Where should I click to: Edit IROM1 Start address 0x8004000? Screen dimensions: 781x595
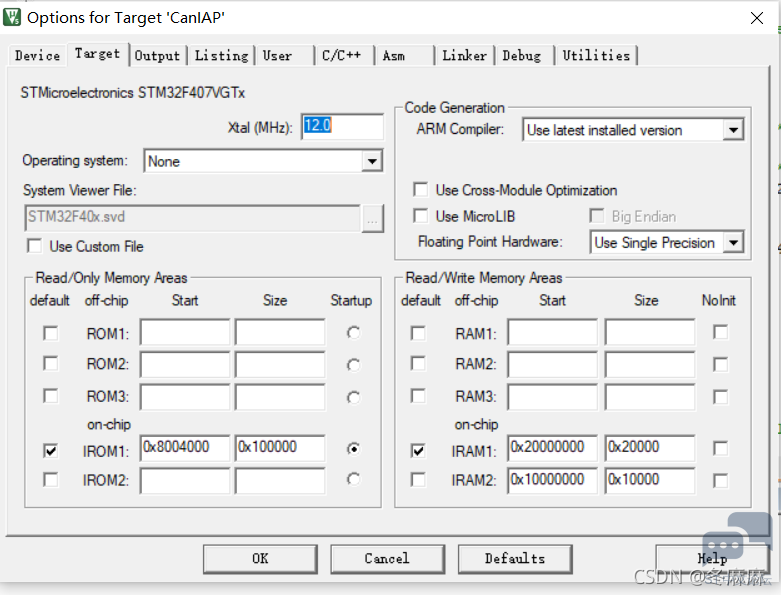pyautogui.click(x=185, y=448)
